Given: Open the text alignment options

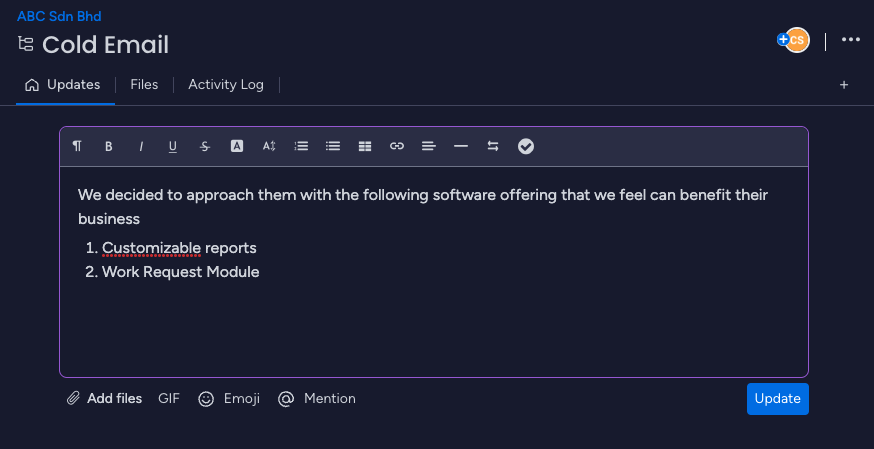Looking at the screenshot, I should pyautogui.click(x=429, y=146).
